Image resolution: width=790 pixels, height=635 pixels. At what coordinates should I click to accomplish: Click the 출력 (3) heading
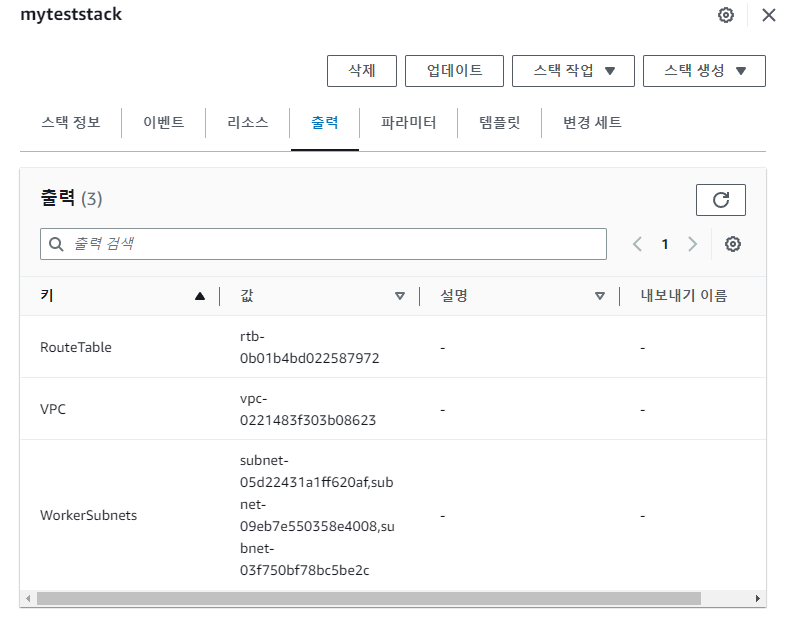[71, 198]
